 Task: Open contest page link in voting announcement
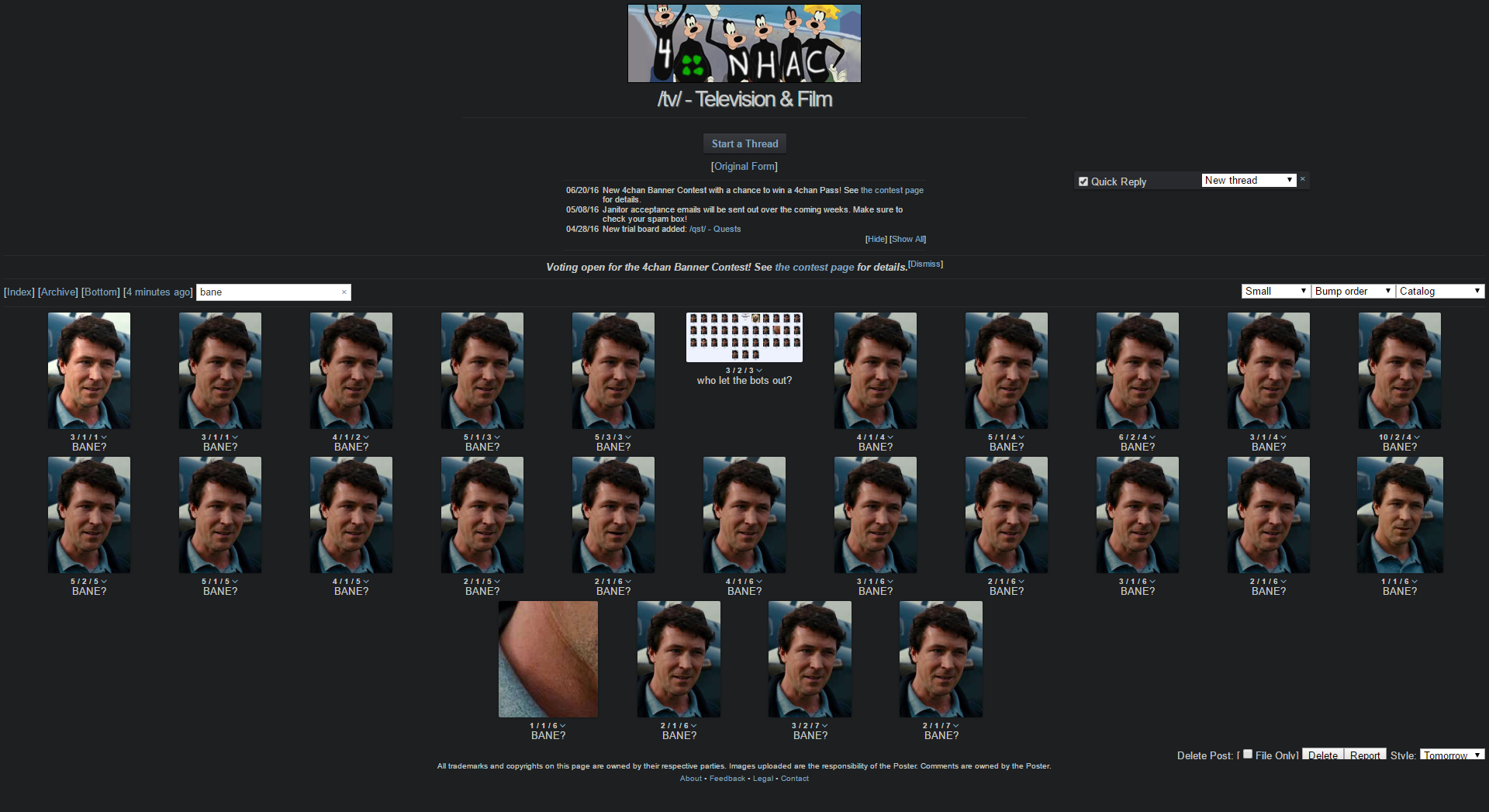pyautogui.click(x=814, y=267)
